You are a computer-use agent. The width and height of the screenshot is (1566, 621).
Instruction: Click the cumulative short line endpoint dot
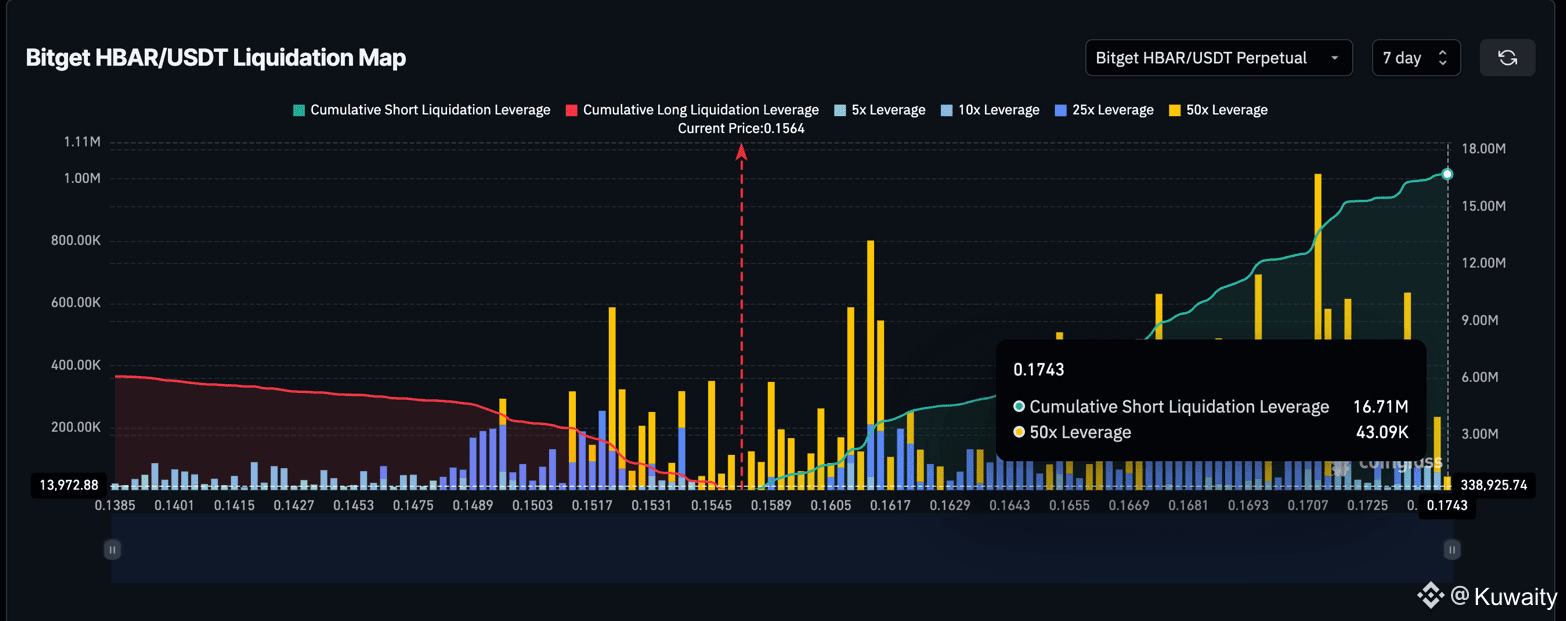[x=1447, y=174]
